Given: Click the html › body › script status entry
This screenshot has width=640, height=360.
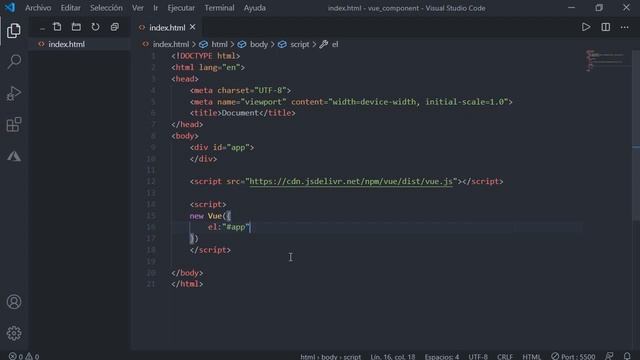Looking at the screenshot, I should click(x=331, y=356).
